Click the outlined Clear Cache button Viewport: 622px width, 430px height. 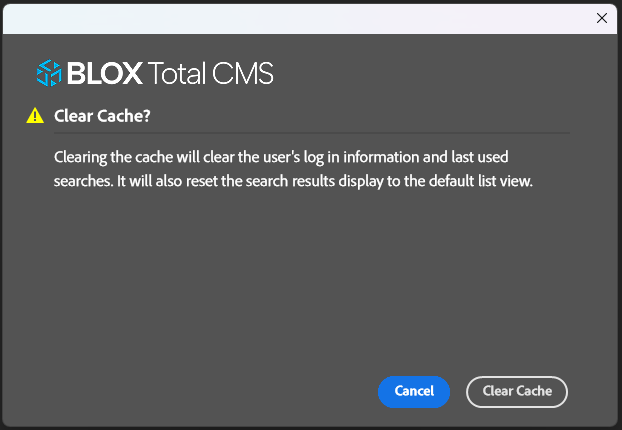point(516,391)
